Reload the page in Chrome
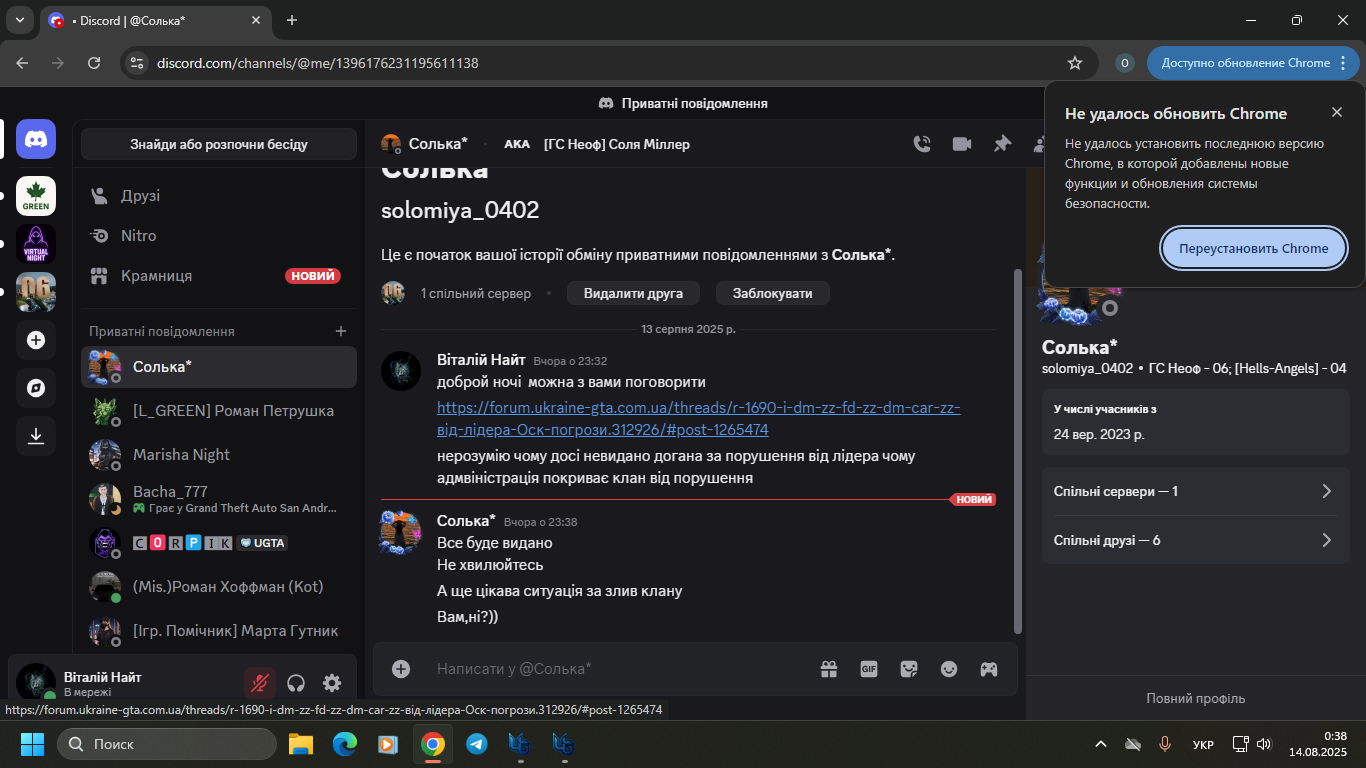Viewport: 1366px width, 768px height. pyautogui.click(x=94, y=63)
